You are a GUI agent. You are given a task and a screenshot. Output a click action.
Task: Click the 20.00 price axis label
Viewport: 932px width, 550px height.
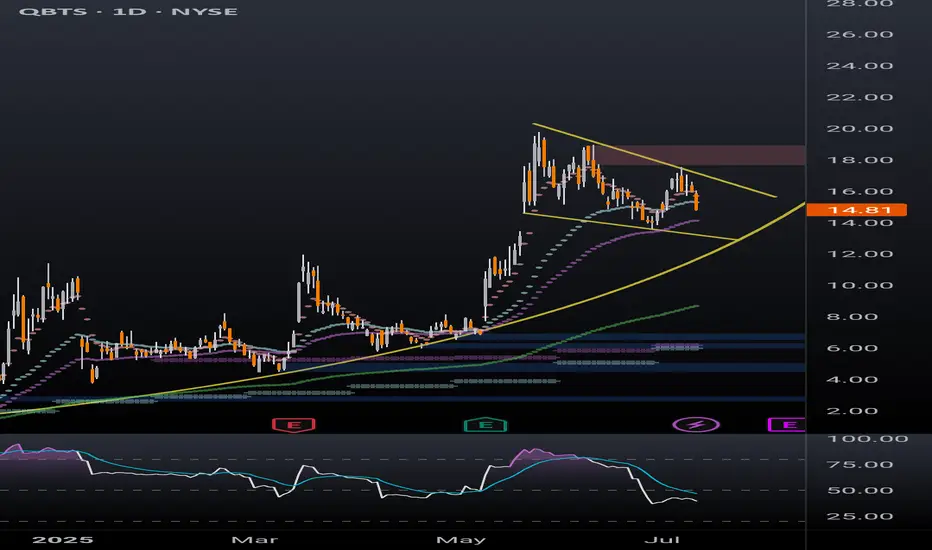tap(859, 128)
